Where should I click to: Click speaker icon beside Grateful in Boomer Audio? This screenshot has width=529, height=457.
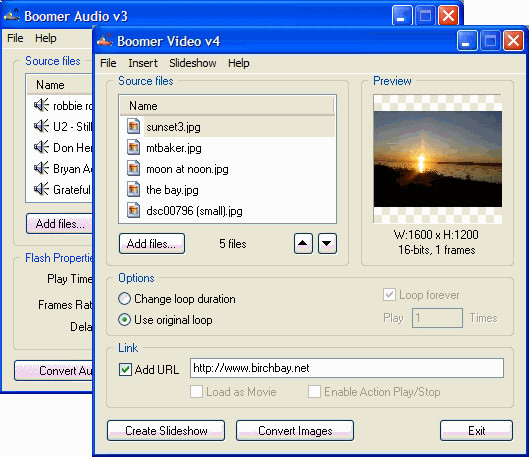pos(41,189)
